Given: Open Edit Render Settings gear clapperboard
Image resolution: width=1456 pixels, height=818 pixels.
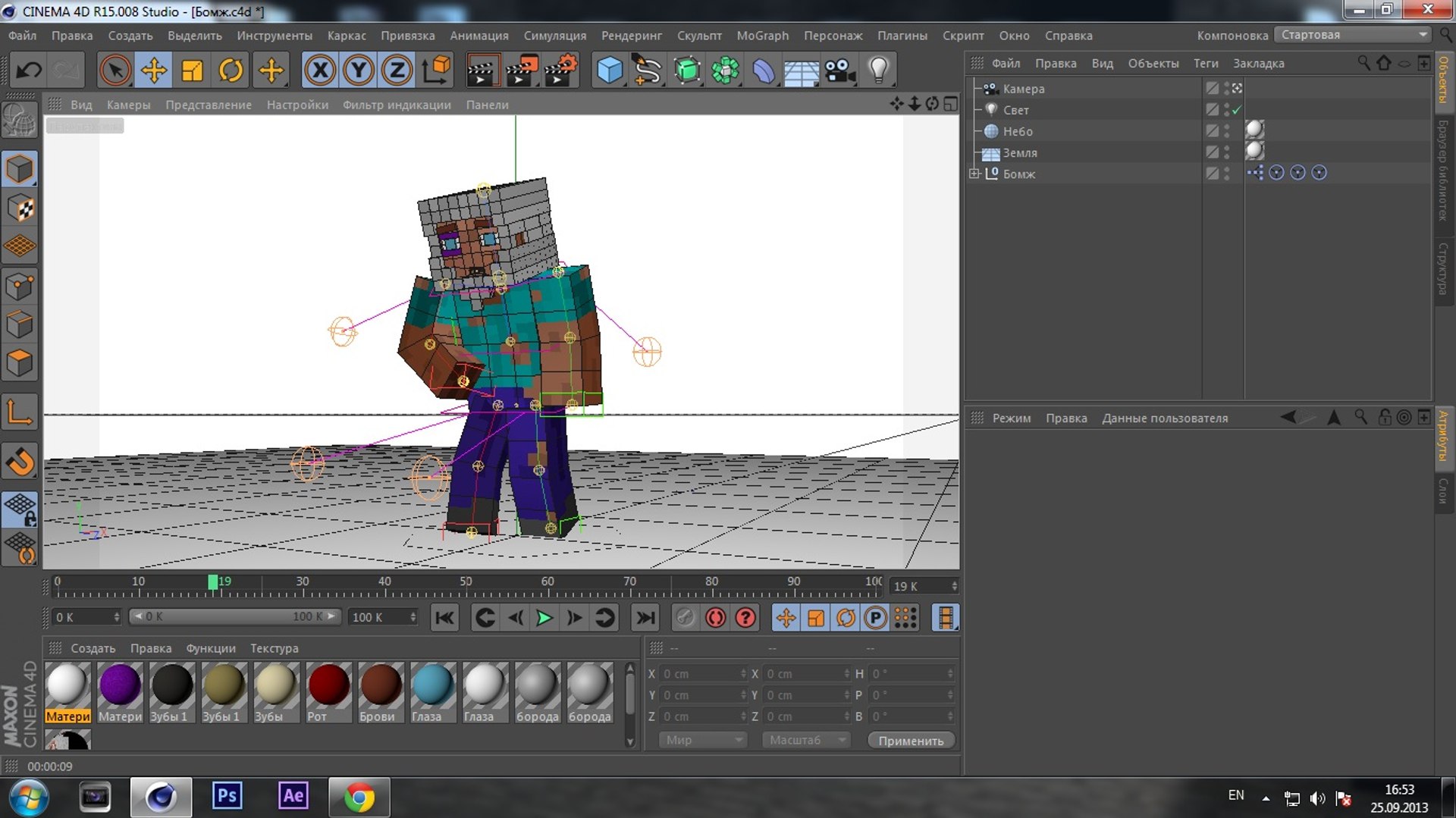Looking at the screenshot, I should 560,71.
